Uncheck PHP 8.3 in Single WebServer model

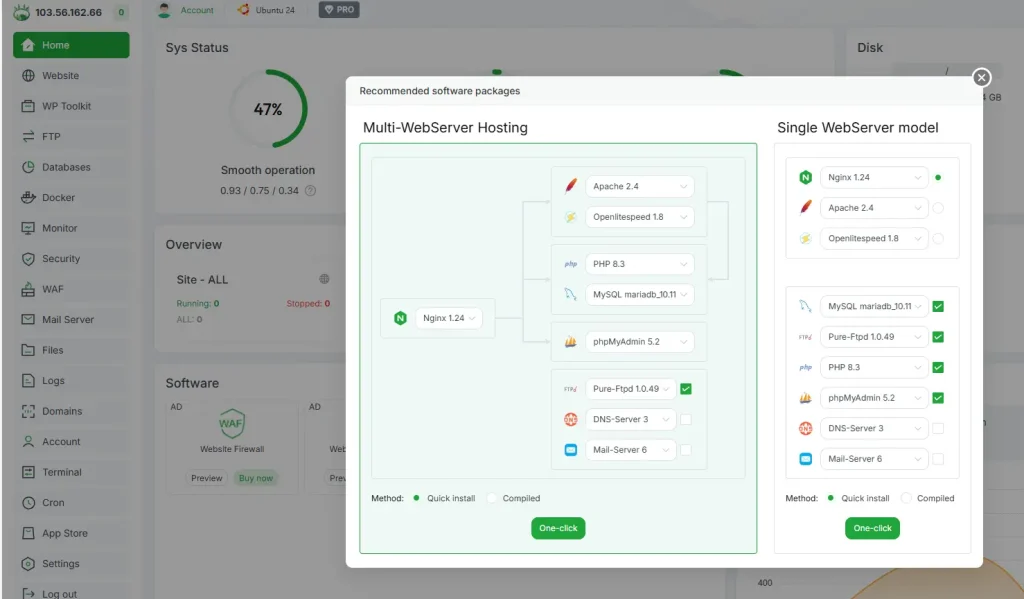click(x=938, y=367)
